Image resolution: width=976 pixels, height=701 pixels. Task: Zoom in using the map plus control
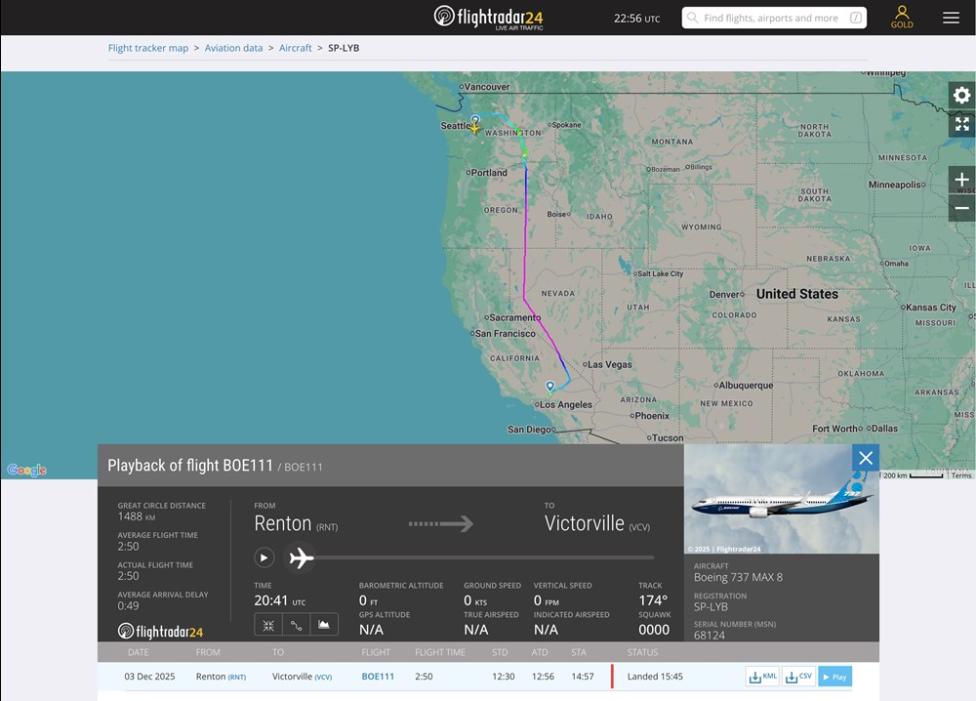pos(960,178)
